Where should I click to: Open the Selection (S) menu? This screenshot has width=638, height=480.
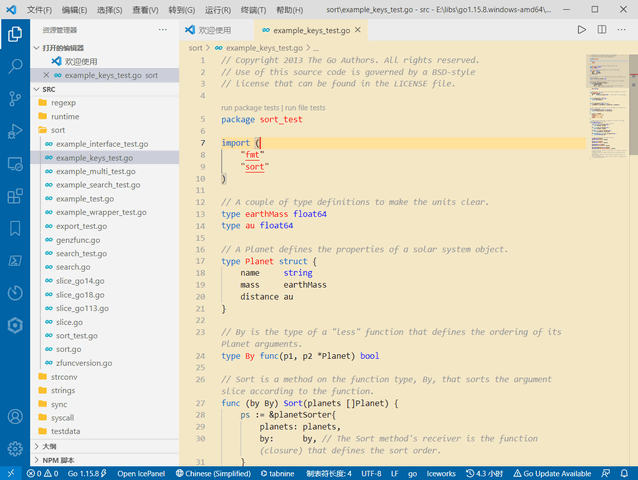click(109, 10)
